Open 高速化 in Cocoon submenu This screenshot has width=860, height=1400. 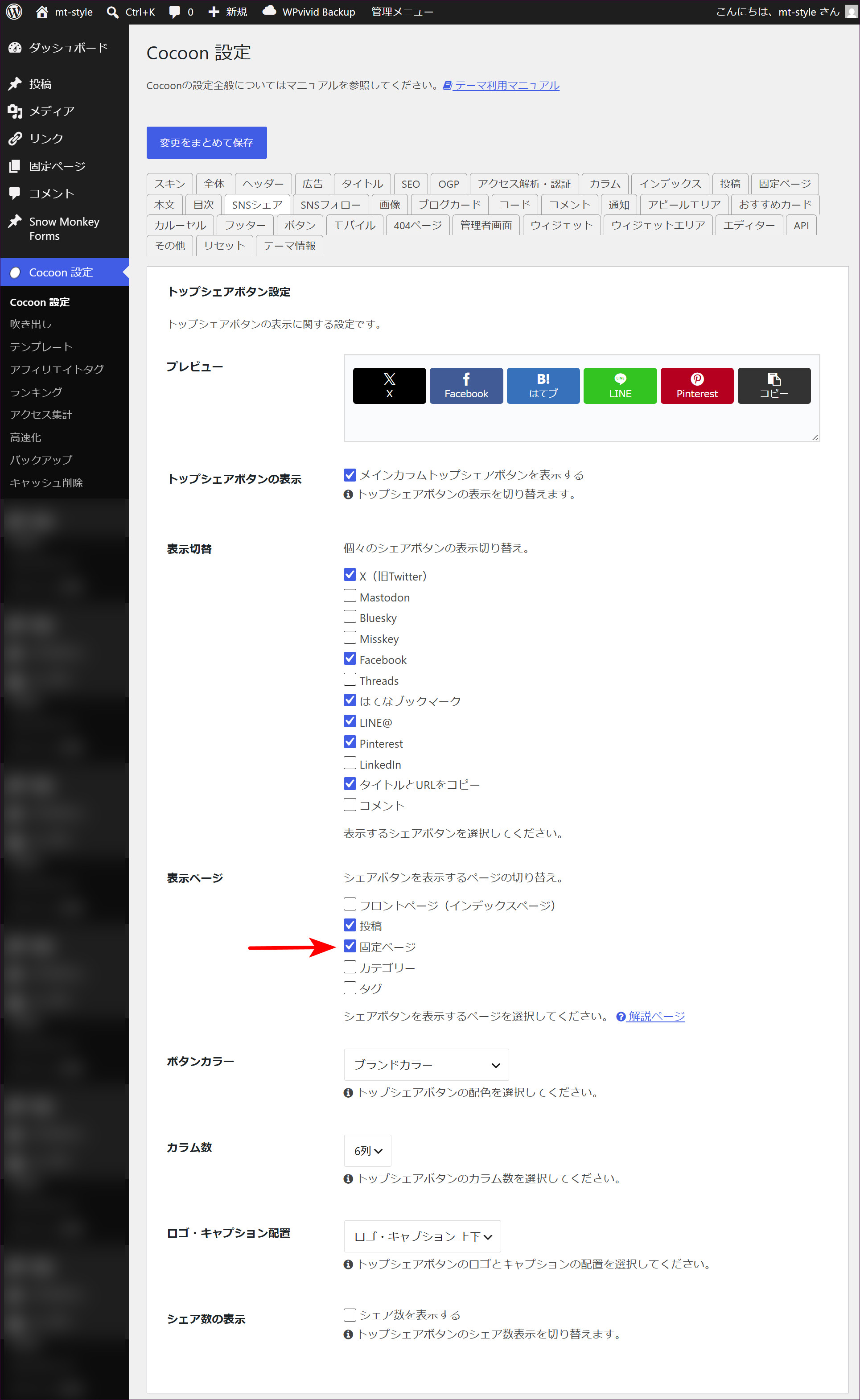tap(25, 437)
